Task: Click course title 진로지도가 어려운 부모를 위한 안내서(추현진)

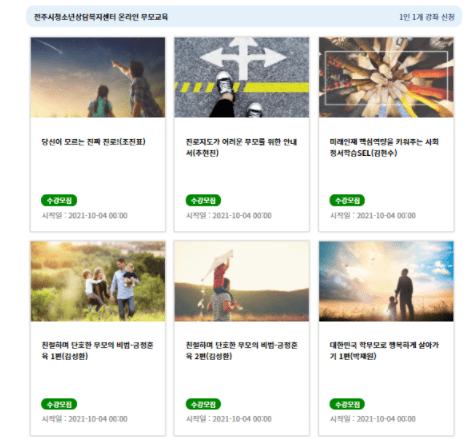Action: (x=241, y=147)
